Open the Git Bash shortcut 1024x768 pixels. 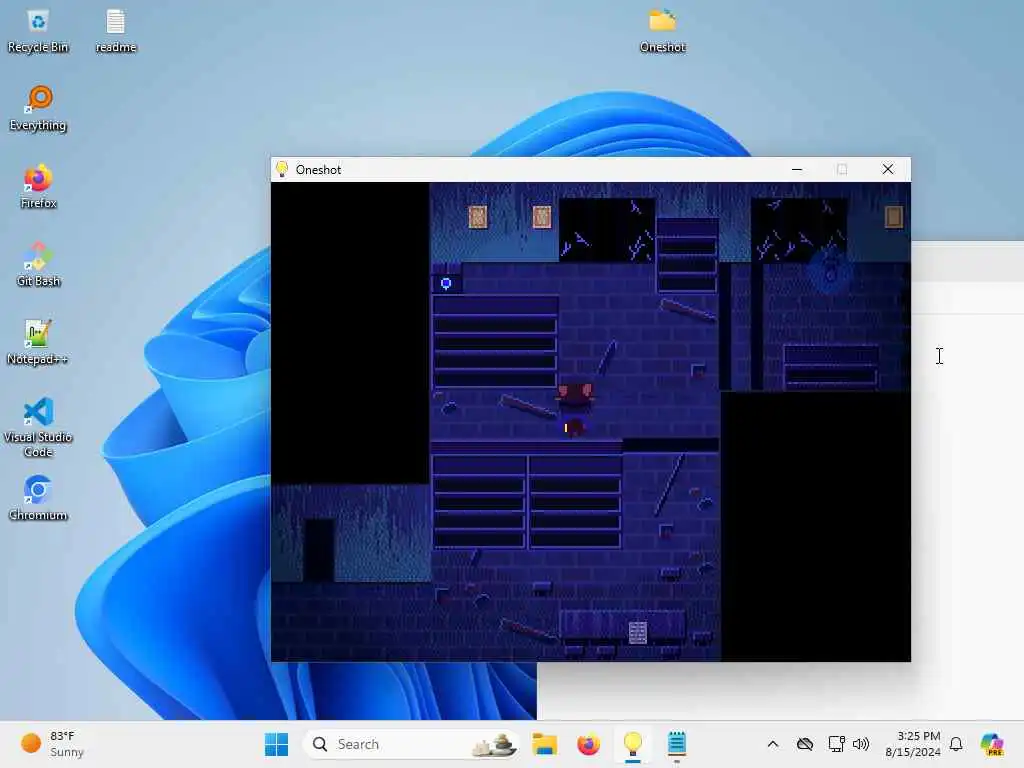pyautogui.click(x=38, y=264)
